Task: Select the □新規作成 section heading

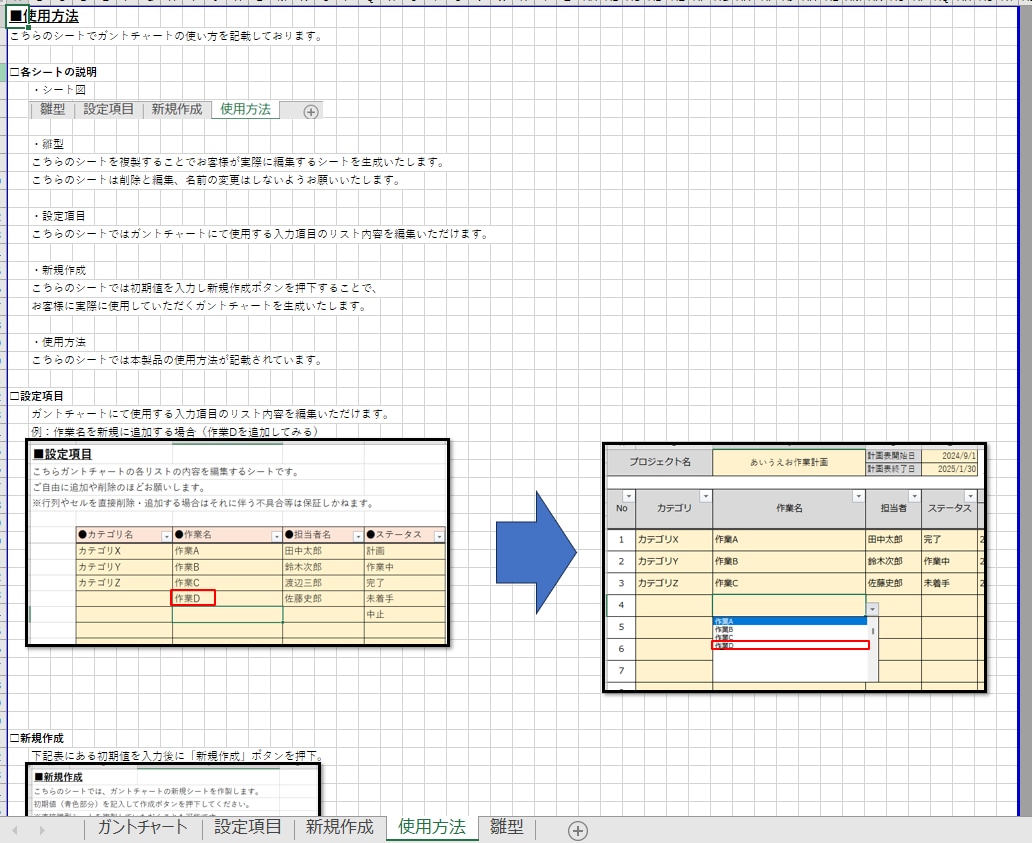Action: pyautogui.click(x=37, y=738)
